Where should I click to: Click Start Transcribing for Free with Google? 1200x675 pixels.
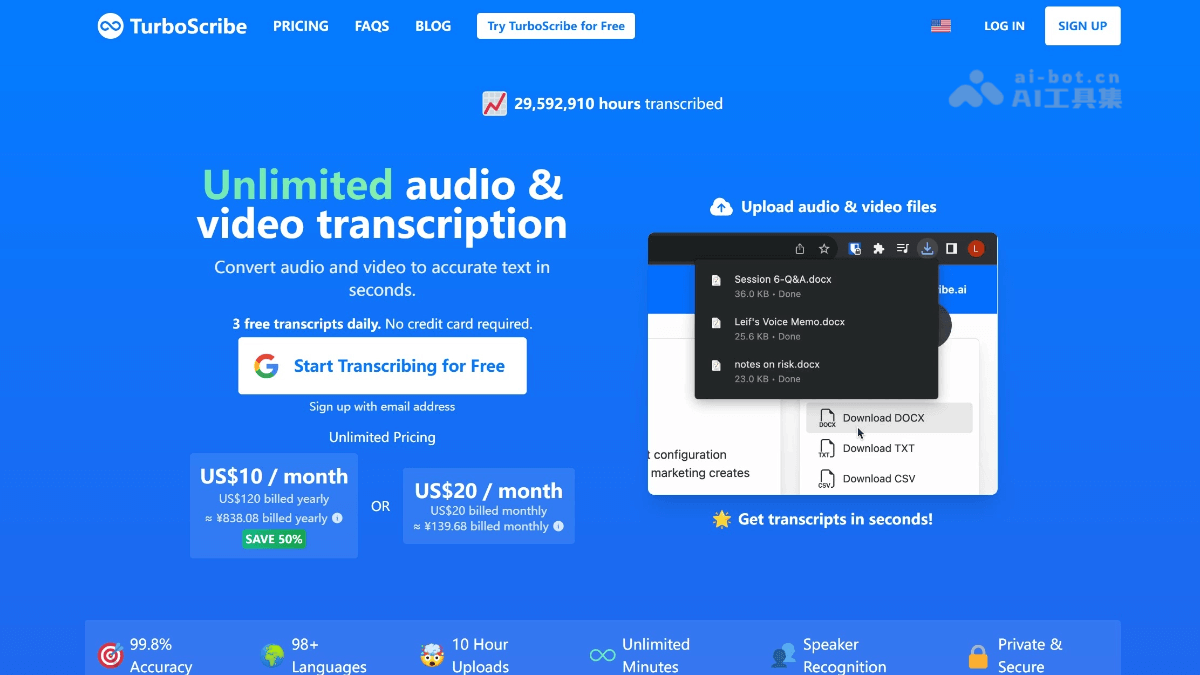click(x=382, y=365)
